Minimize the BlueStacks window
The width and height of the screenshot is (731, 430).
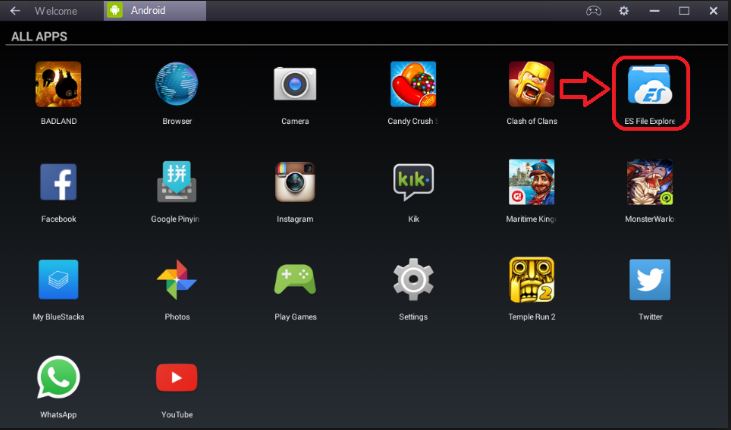pos(655,10)
